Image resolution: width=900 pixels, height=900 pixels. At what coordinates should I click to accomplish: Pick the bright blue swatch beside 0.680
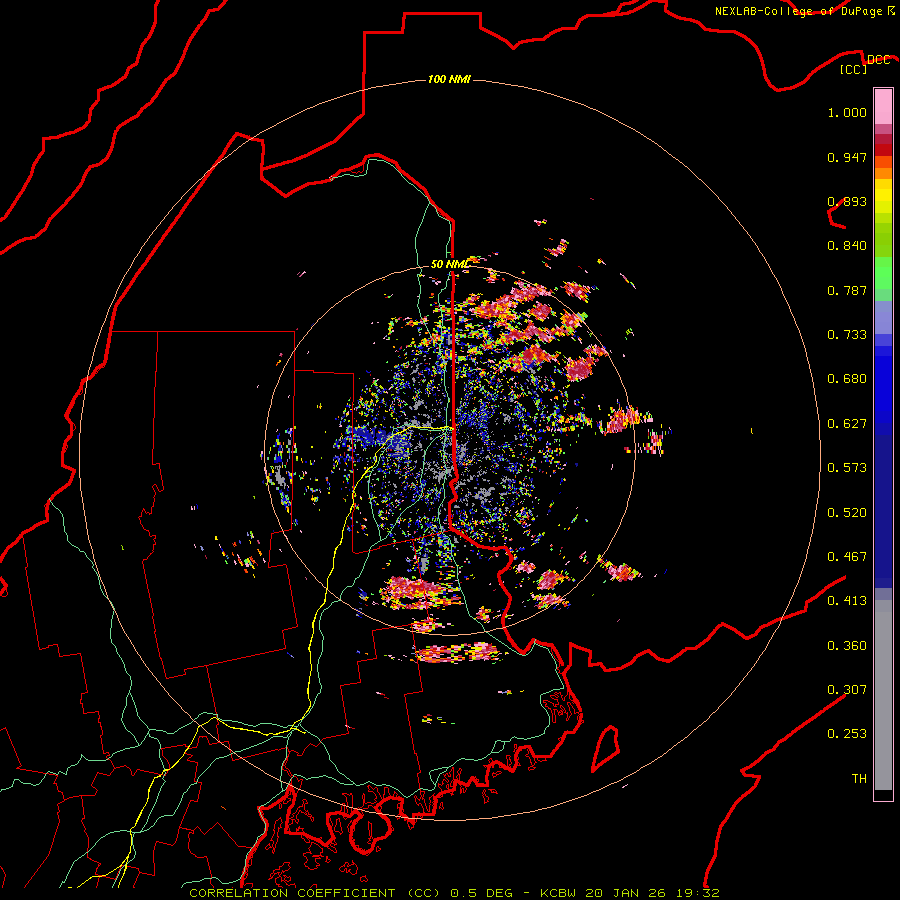(x=883, y=385)
